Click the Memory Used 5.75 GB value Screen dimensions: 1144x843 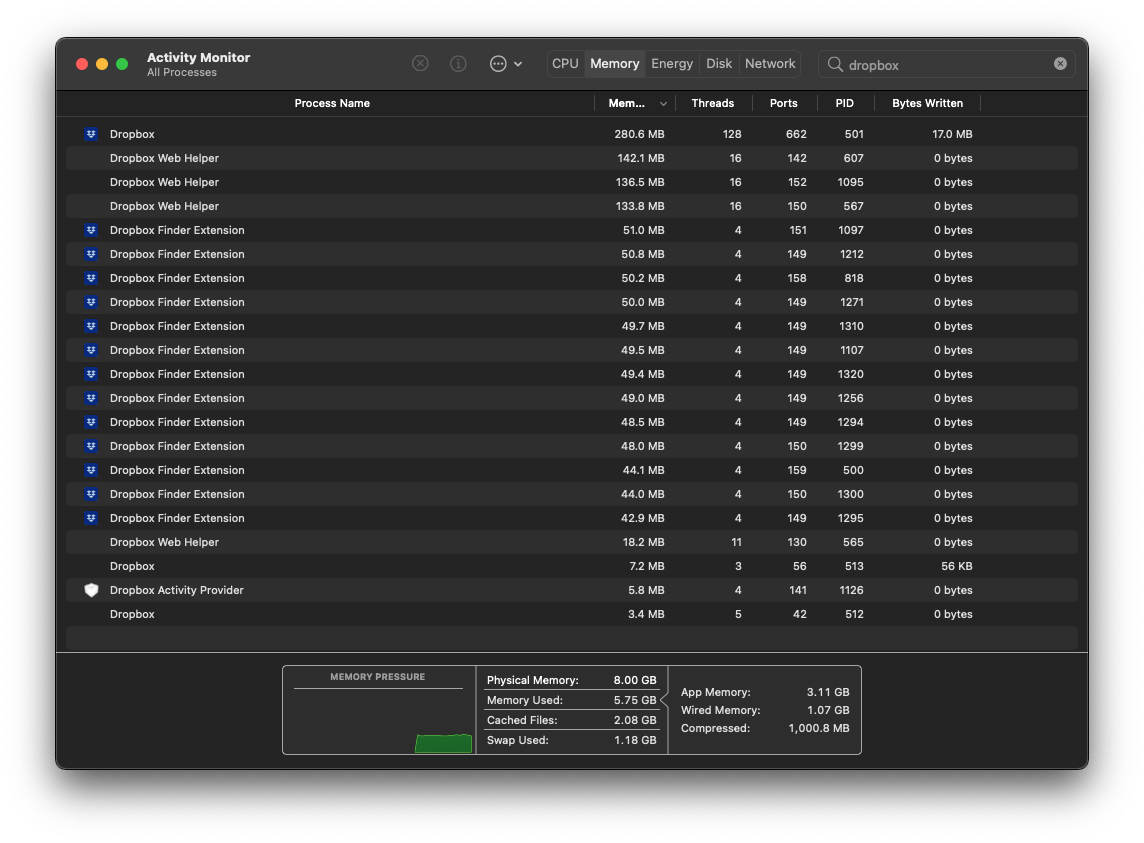(635, 700)
